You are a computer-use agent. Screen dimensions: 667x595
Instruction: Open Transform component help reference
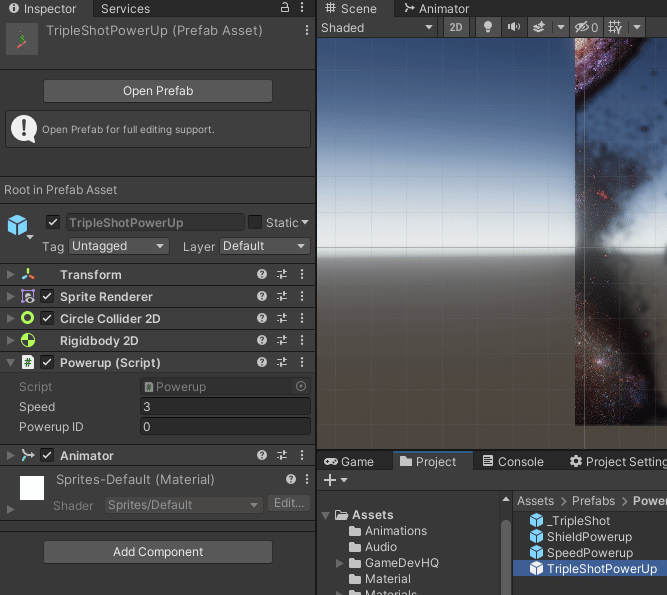tap(262, 274)
